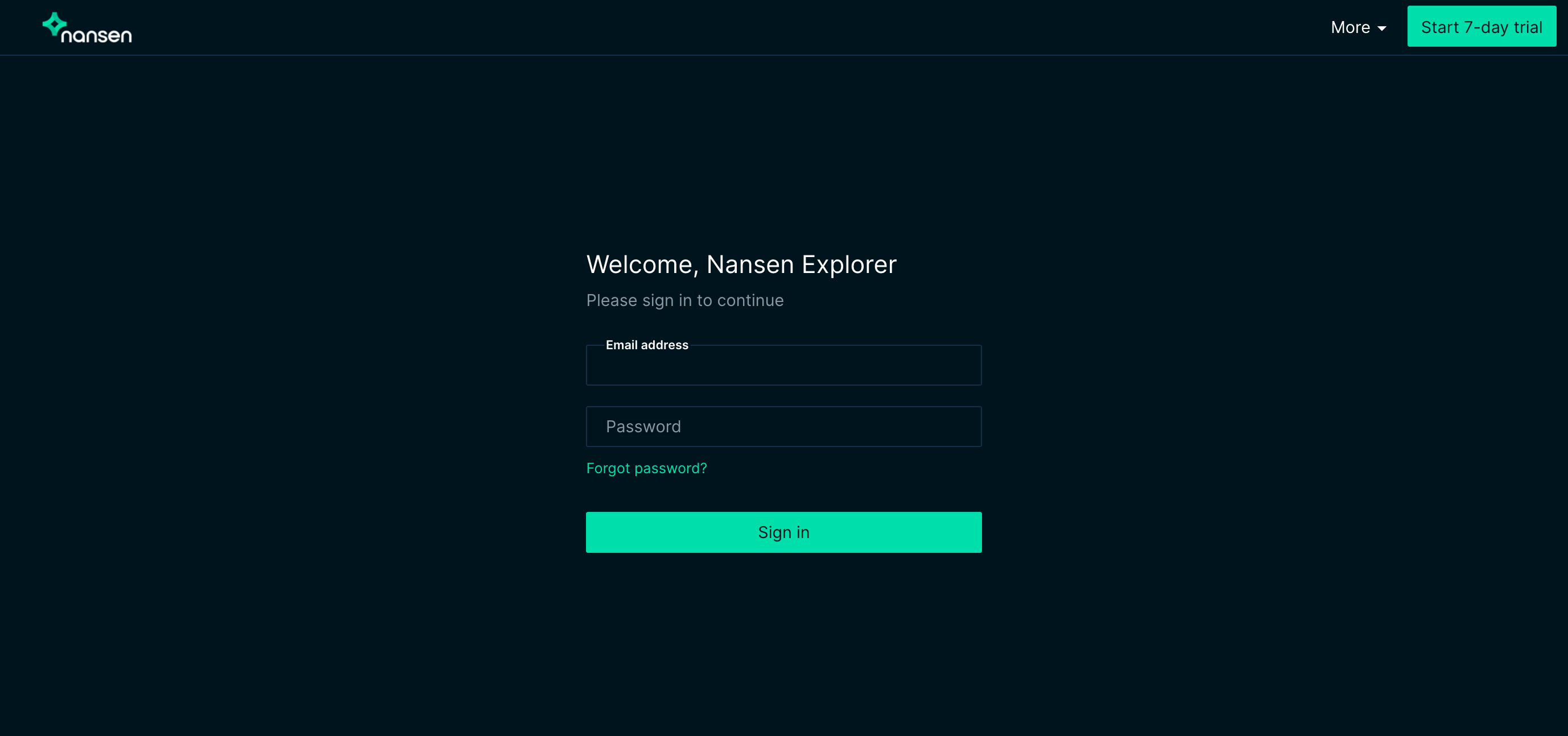Viewport: 1568px width, 736px height.
Task: Click the Email address floating label
Action: tap(646, 345)
